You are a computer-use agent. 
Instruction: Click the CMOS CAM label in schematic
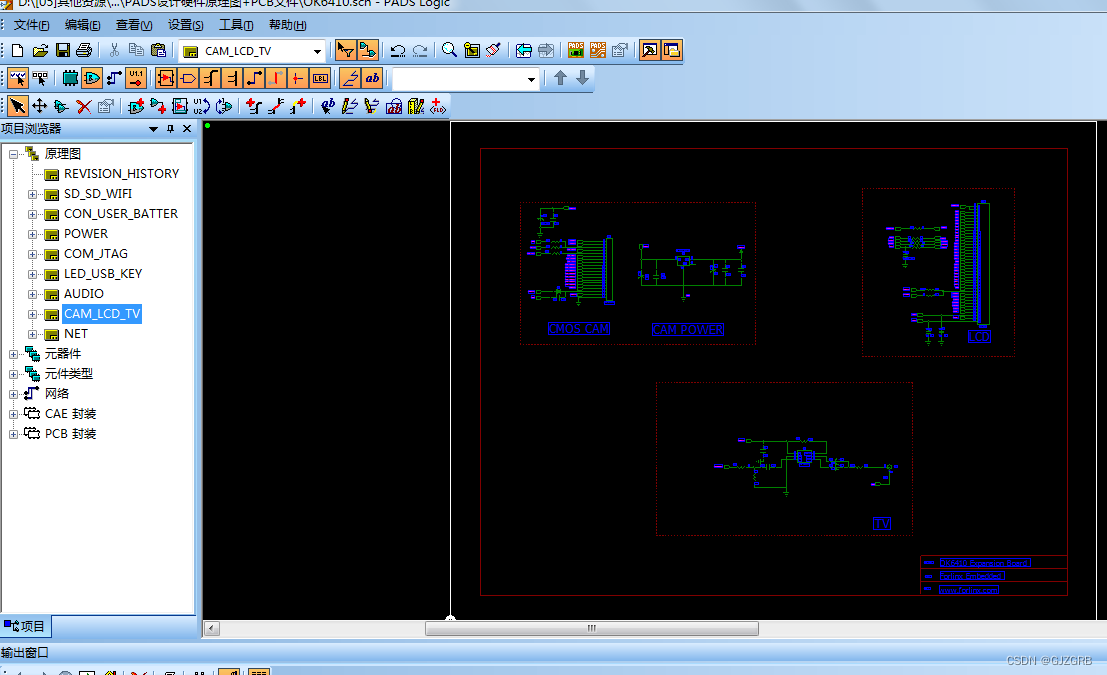tap(578, 328)
